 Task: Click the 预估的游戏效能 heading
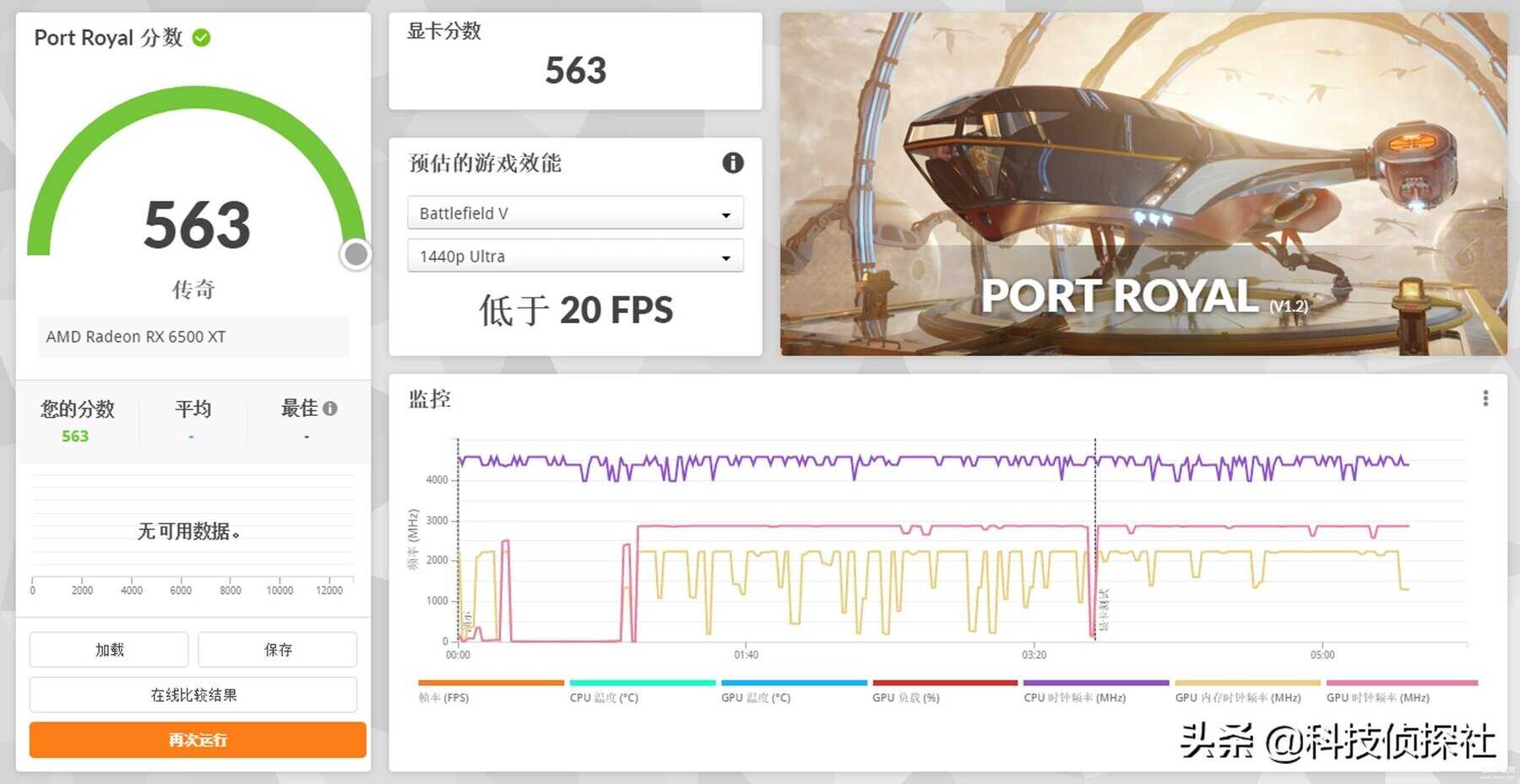pos(485,163)
